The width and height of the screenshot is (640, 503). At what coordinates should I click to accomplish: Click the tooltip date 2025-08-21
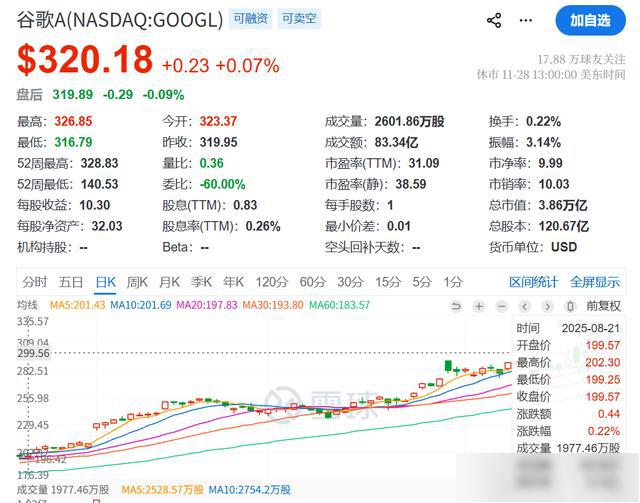(591, 328)
